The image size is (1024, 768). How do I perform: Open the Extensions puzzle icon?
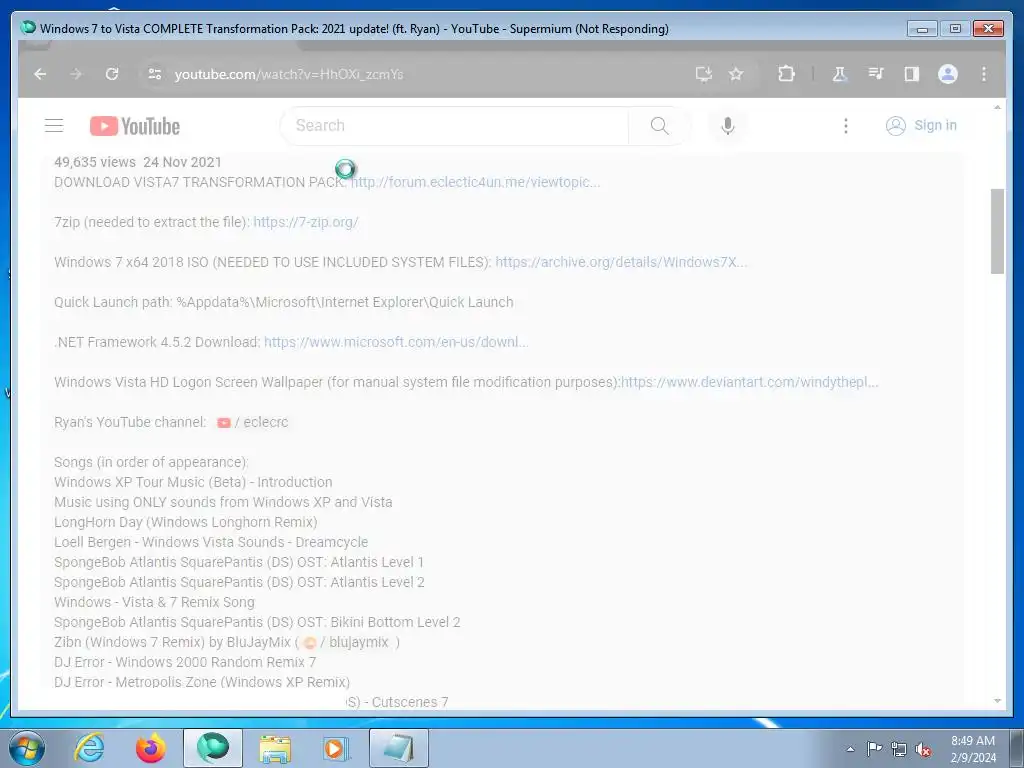786,74
